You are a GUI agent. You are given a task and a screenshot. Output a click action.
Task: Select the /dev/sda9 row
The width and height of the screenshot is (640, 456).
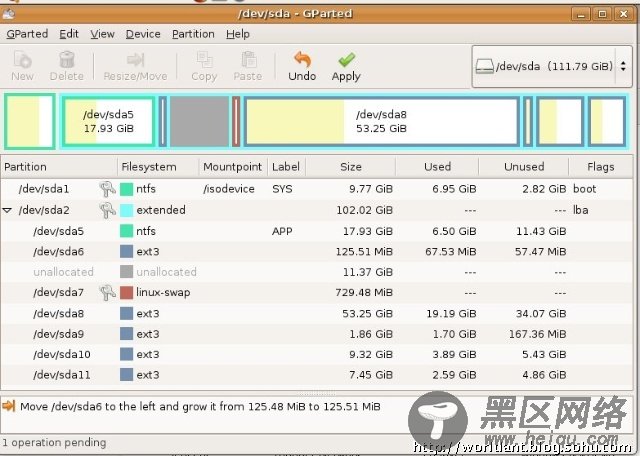pyautogui.click(x=317, y=334)
